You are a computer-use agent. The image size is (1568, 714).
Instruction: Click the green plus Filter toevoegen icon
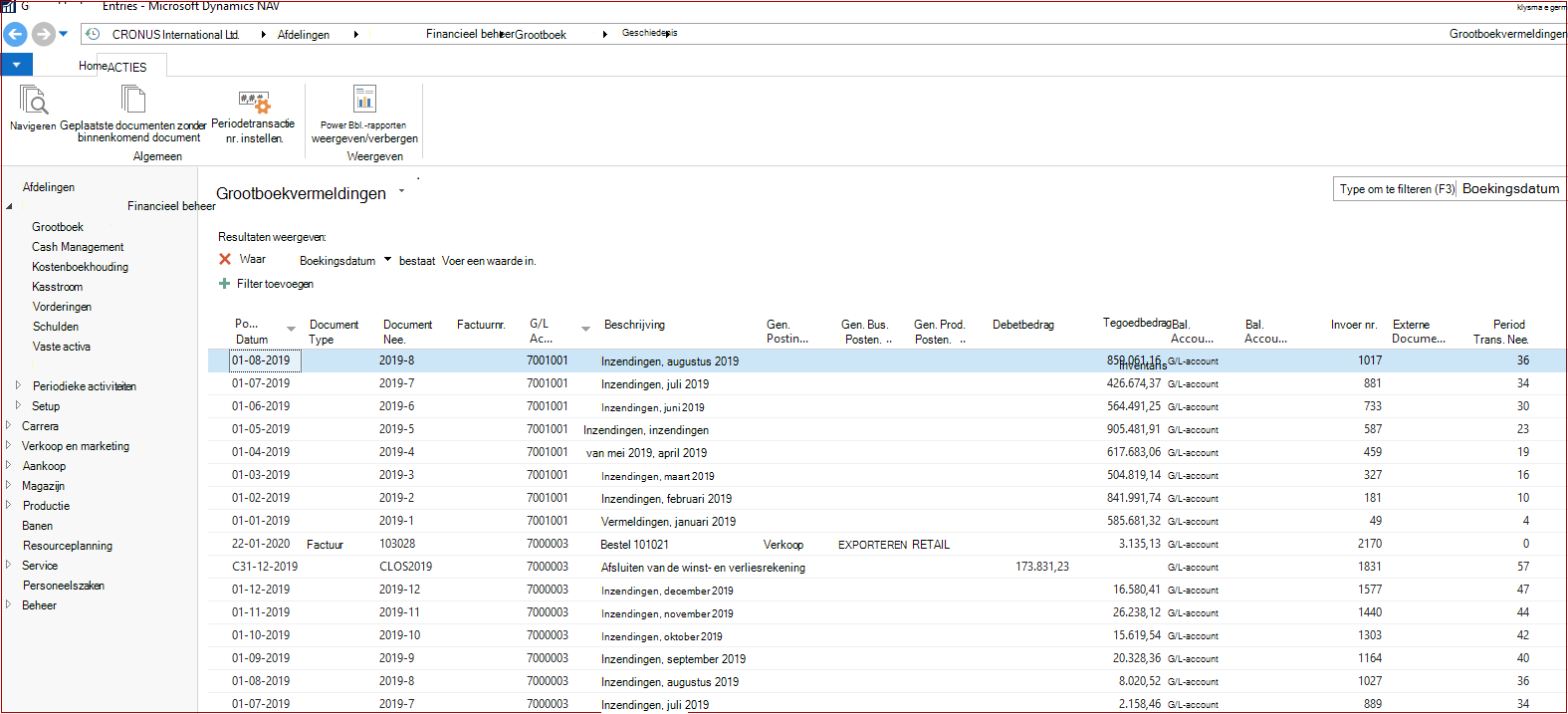tap(224, 284)
